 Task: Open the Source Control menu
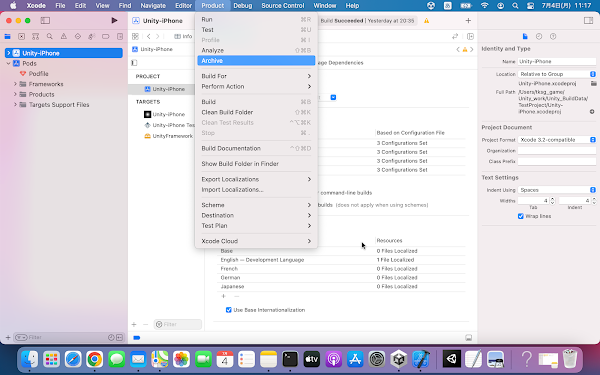point(282,5)
